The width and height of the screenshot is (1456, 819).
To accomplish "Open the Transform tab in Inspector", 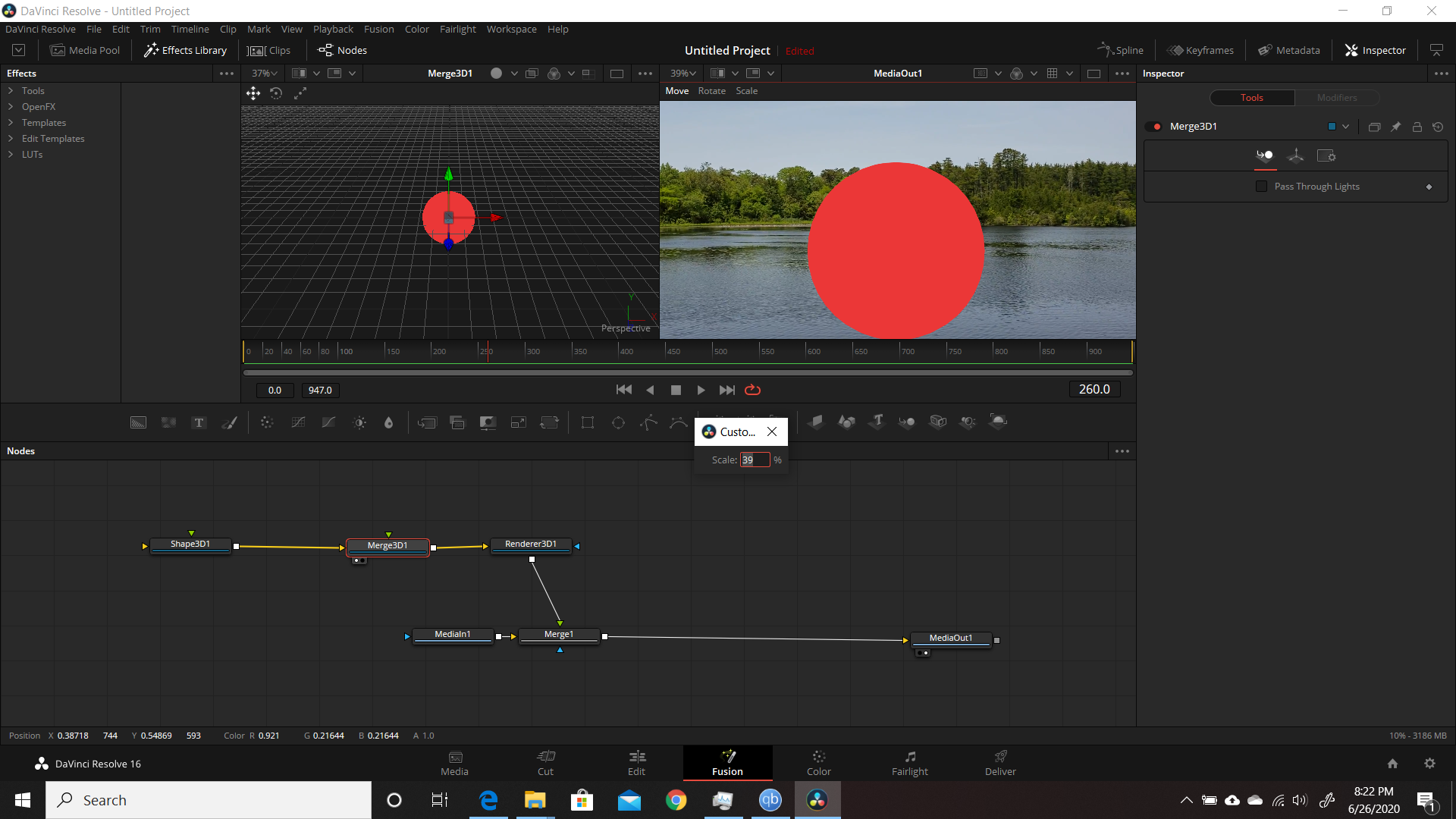I will (1296, 155).
